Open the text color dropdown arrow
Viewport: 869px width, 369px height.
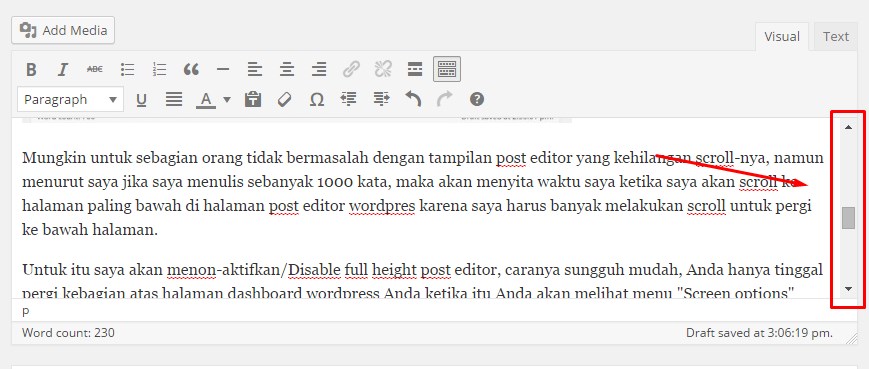click(x=227, y=100)
